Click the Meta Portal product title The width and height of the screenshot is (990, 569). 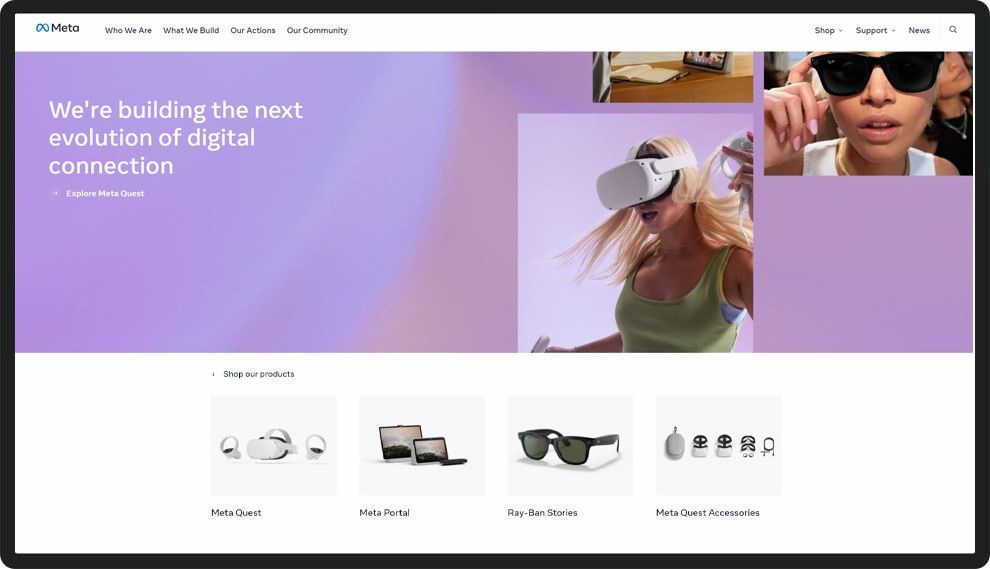coord(385,513)
